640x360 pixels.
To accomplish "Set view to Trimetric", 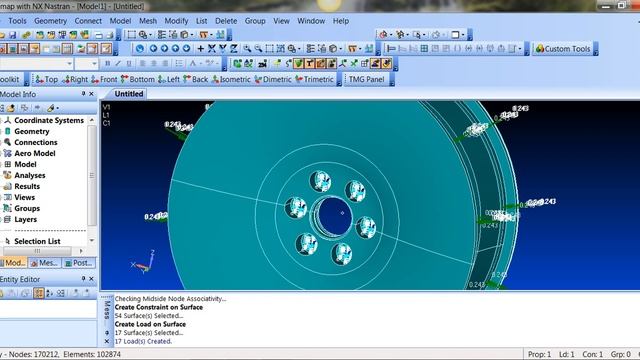I will click(x=314, y=79).
